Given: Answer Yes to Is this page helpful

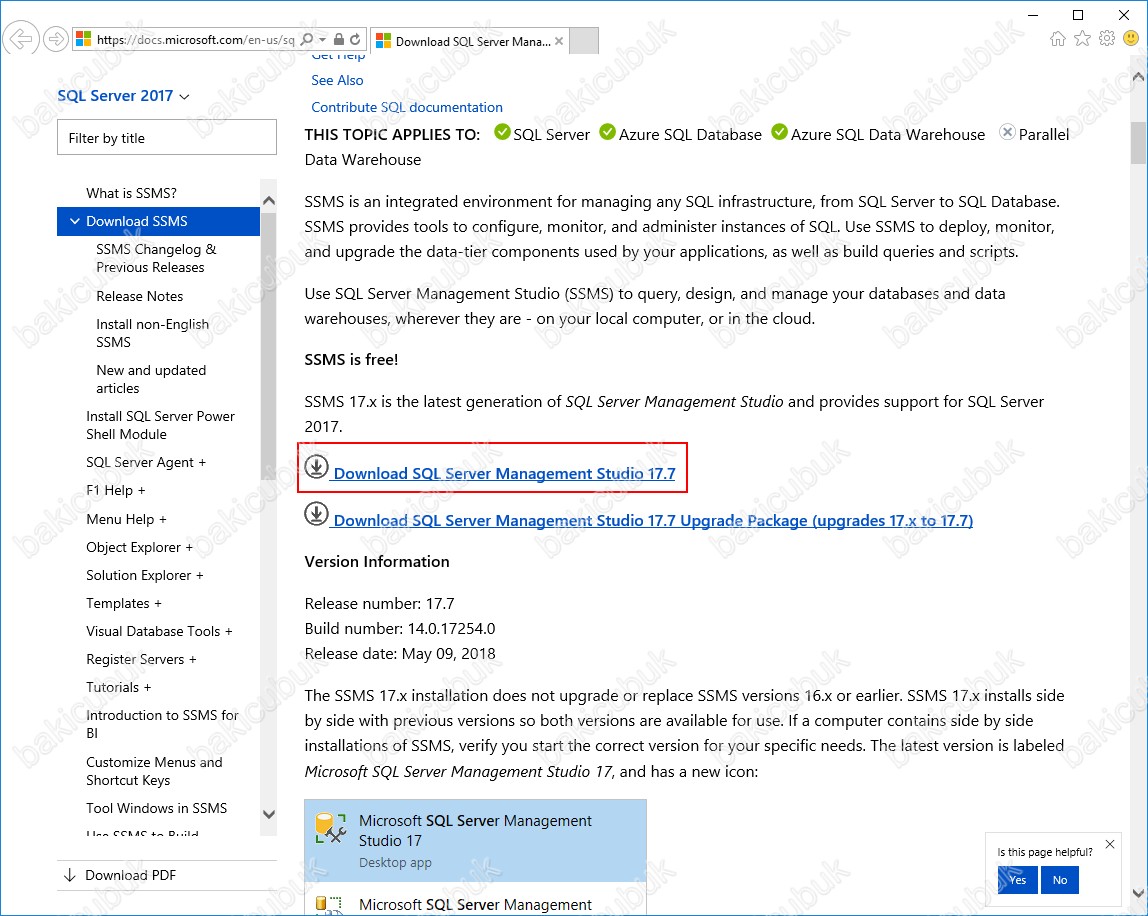Looking at the screenshot, I should [1017, 880].
